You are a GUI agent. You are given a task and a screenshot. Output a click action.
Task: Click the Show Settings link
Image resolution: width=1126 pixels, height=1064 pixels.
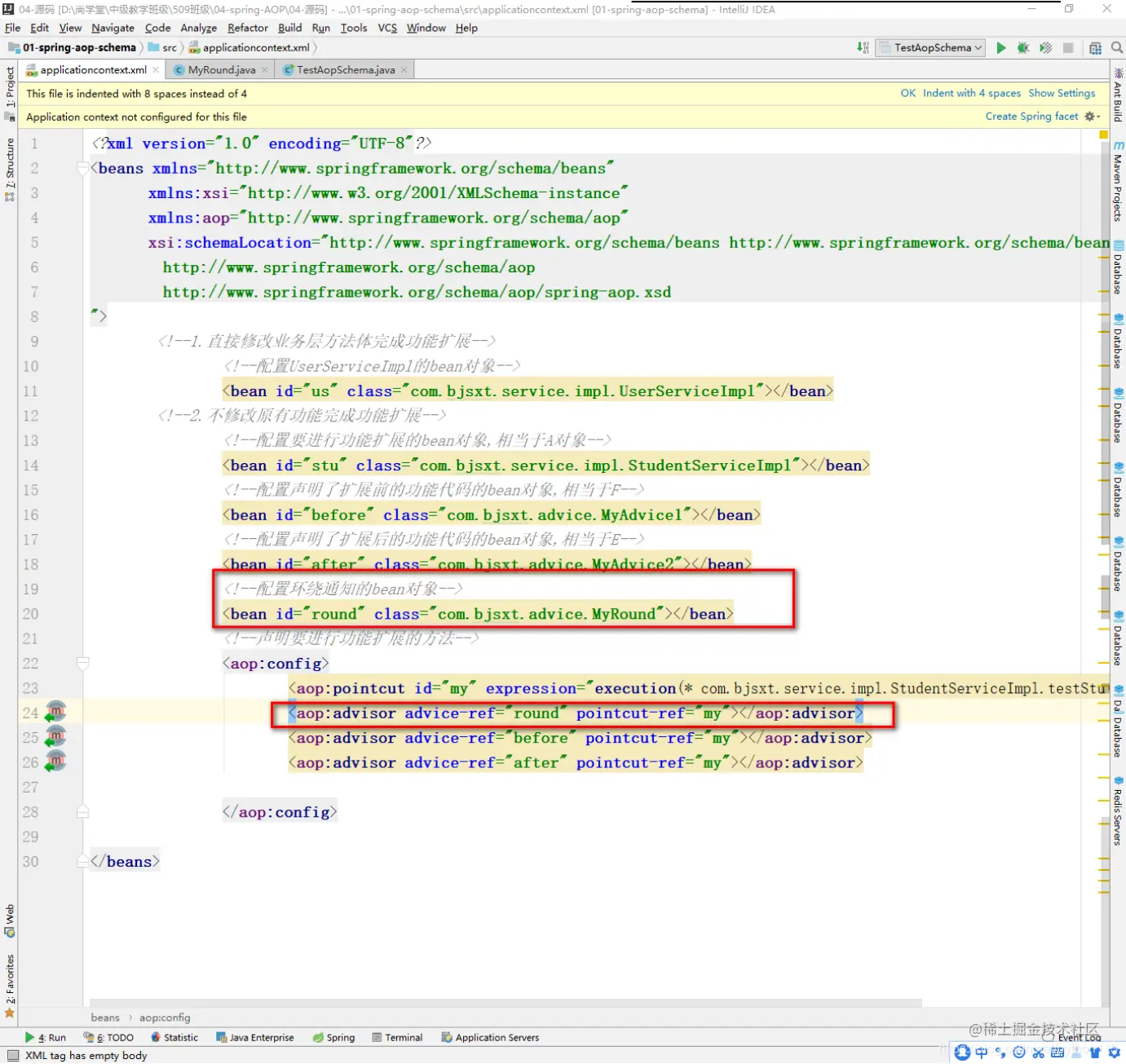tap(1062, 93)
